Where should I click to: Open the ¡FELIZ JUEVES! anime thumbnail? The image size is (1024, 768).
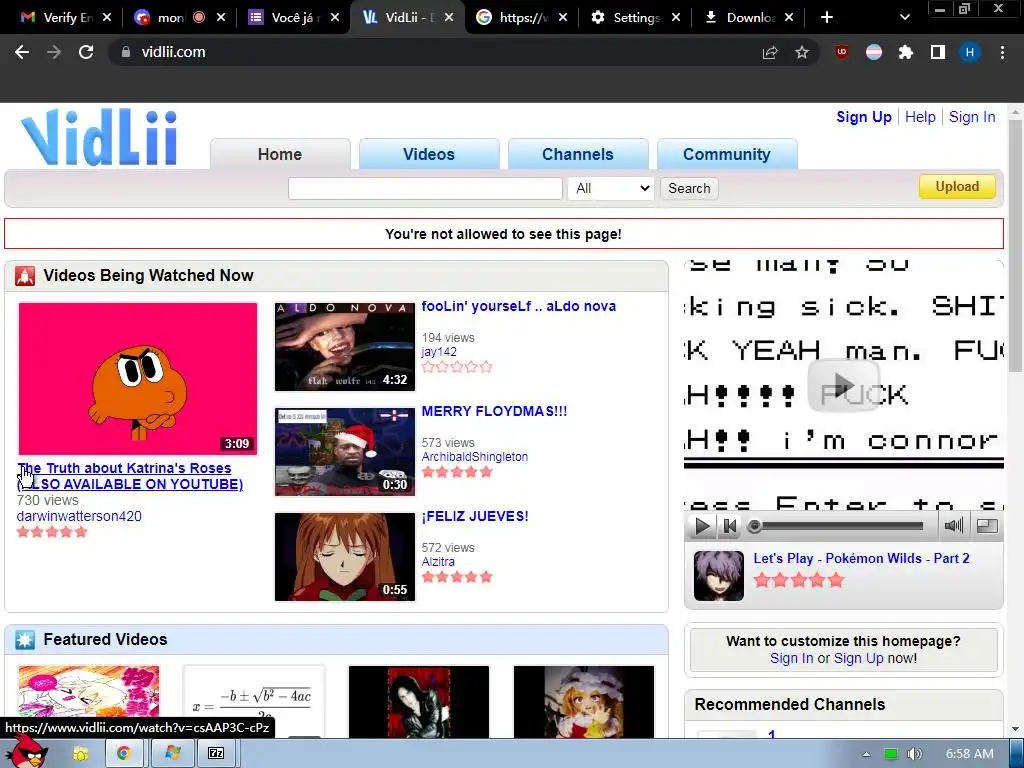345,557
